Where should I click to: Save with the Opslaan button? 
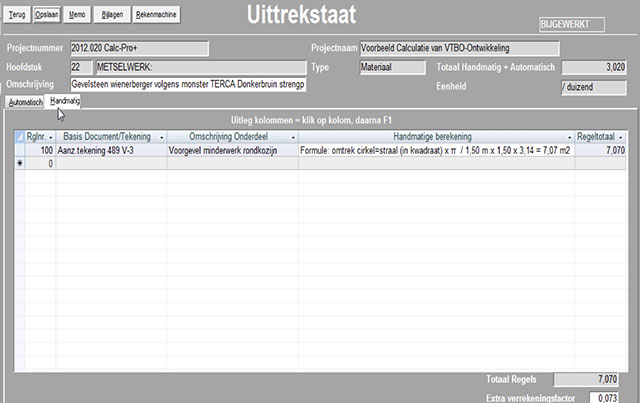tap(47, 18)
